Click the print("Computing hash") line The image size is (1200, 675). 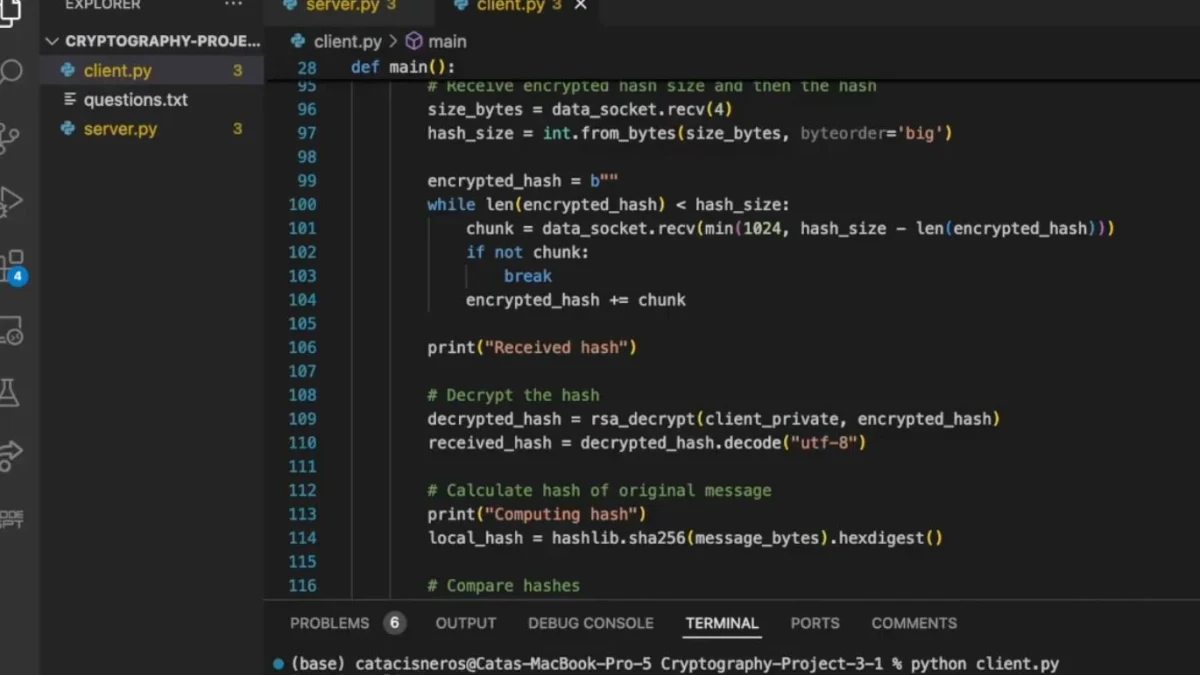click(537, 514)
